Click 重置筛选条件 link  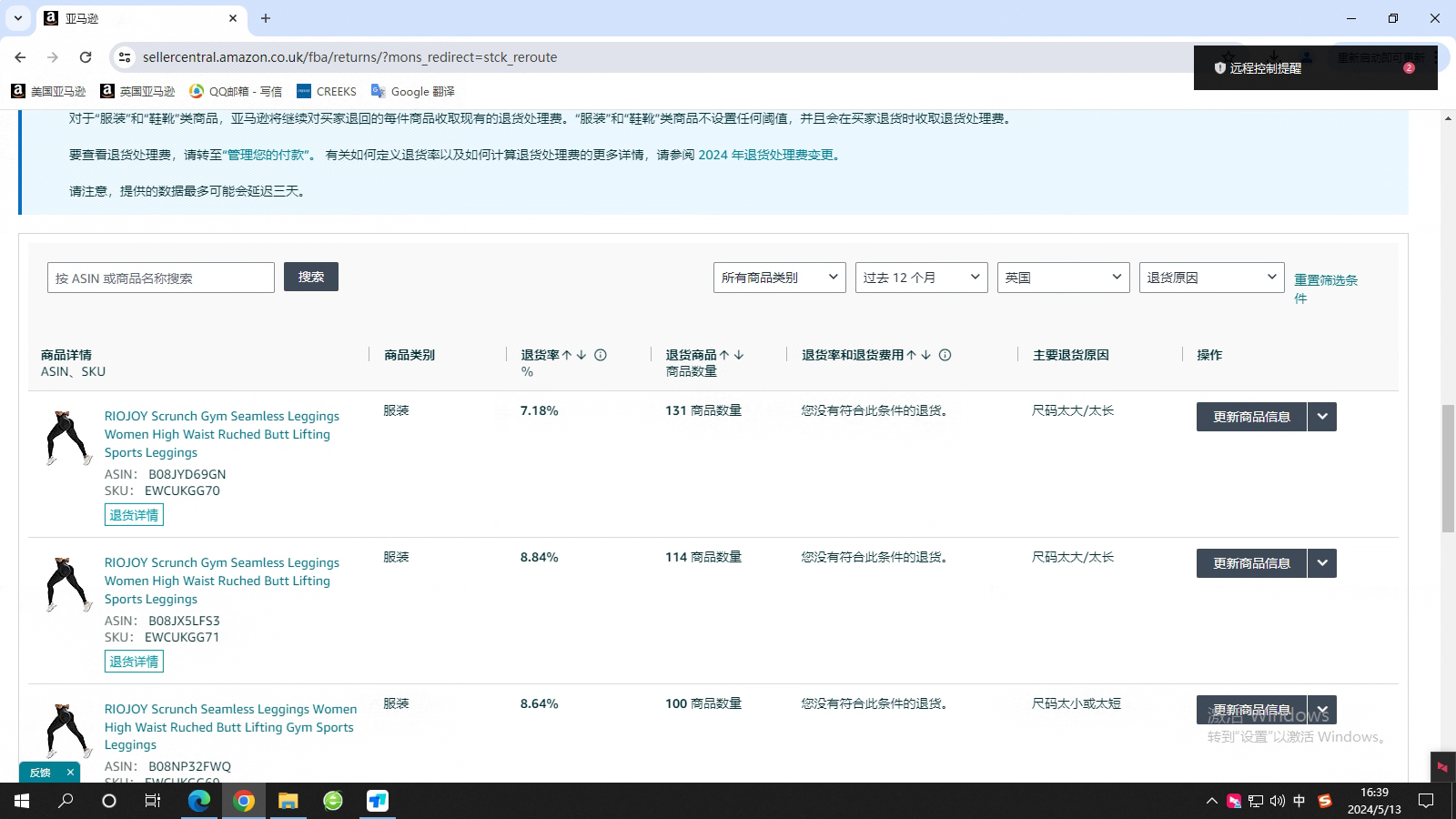[x=1326, y=288]
